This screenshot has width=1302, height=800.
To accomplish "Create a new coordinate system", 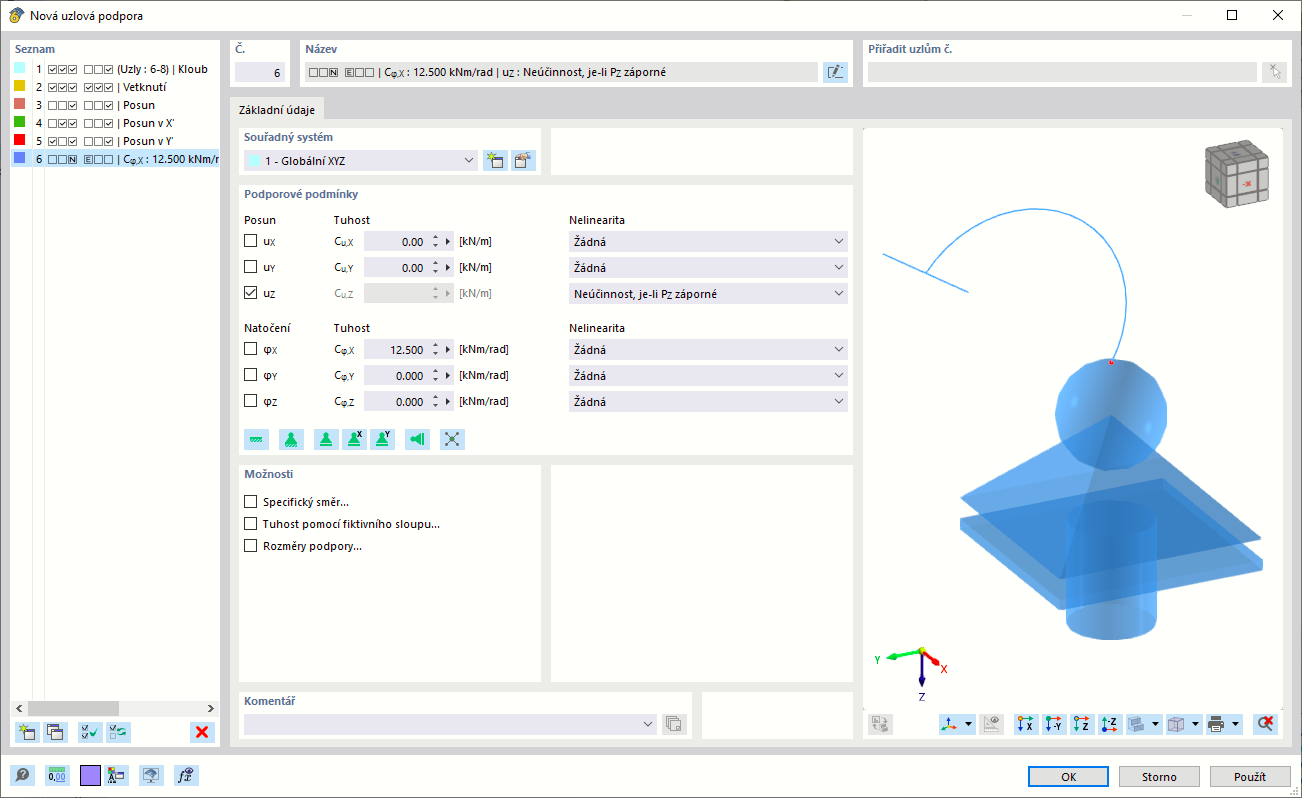I will click(x=495, y=161).
